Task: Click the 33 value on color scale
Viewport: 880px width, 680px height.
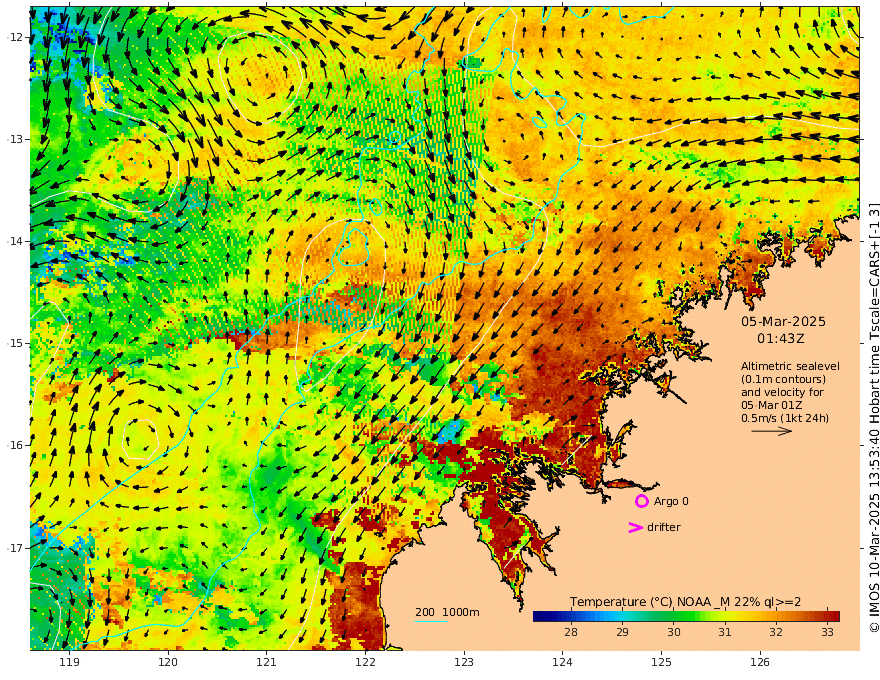Action: pos(827,632)
